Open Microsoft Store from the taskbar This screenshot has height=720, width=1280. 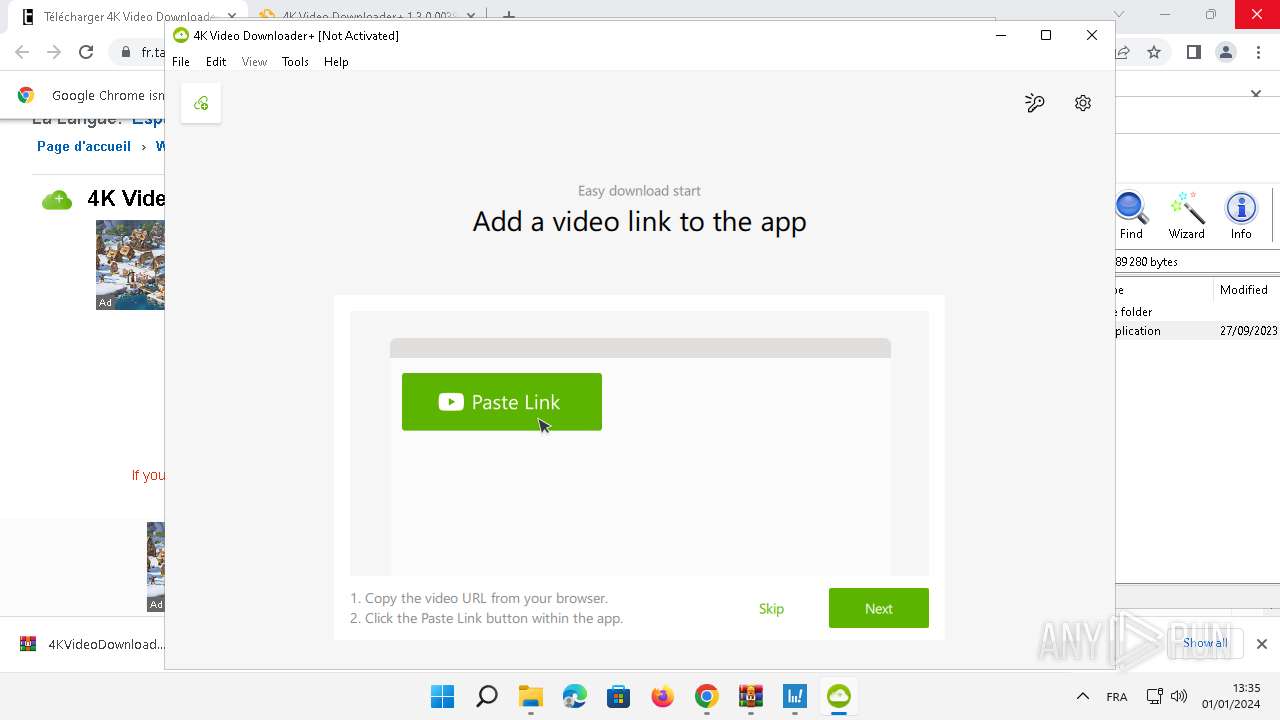click(618, 696)
